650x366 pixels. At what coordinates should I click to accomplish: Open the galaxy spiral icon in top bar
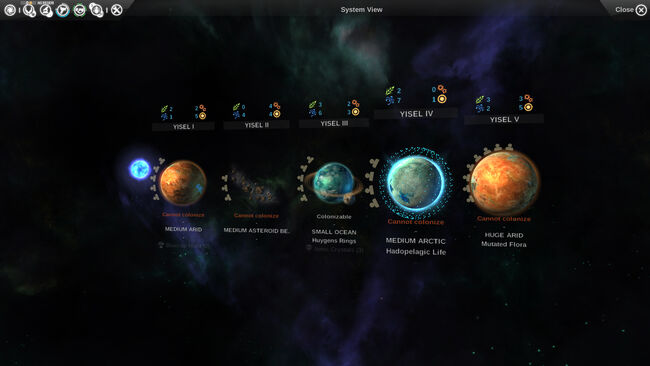(10, 10)
